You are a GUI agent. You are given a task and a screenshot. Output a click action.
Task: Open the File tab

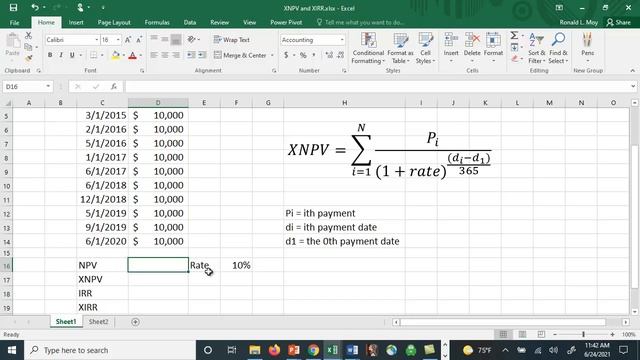tap(14, 22)
